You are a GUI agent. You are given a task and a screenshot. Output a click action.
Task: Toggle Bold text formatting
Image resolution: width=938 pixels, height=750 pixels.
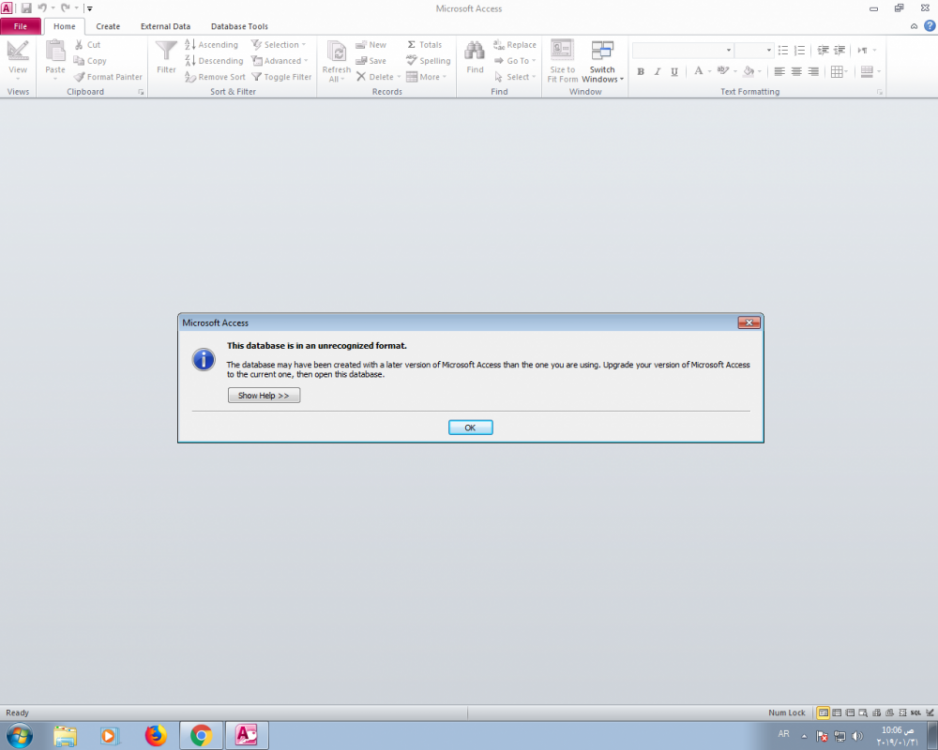(641, 71)
